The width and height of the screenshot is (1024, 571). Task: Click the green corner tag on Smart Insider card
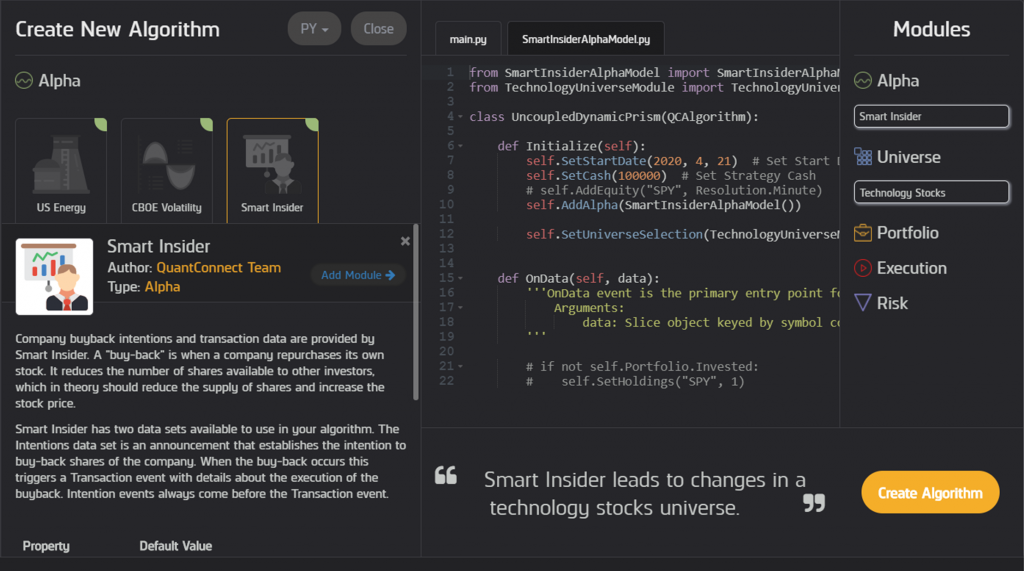point(312,124)
